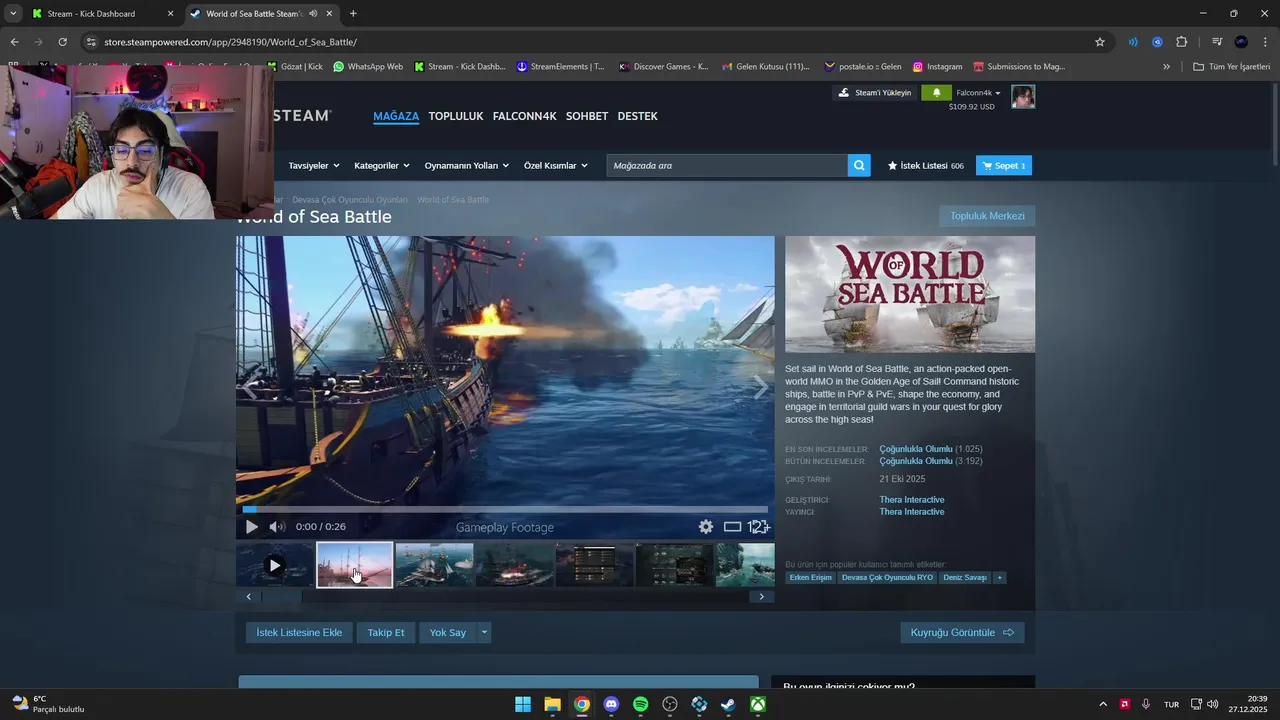The width and height of the screenshot is (1280, 720).
Task: Open Thera Interactive developer link
Action: tap(912, 500)
